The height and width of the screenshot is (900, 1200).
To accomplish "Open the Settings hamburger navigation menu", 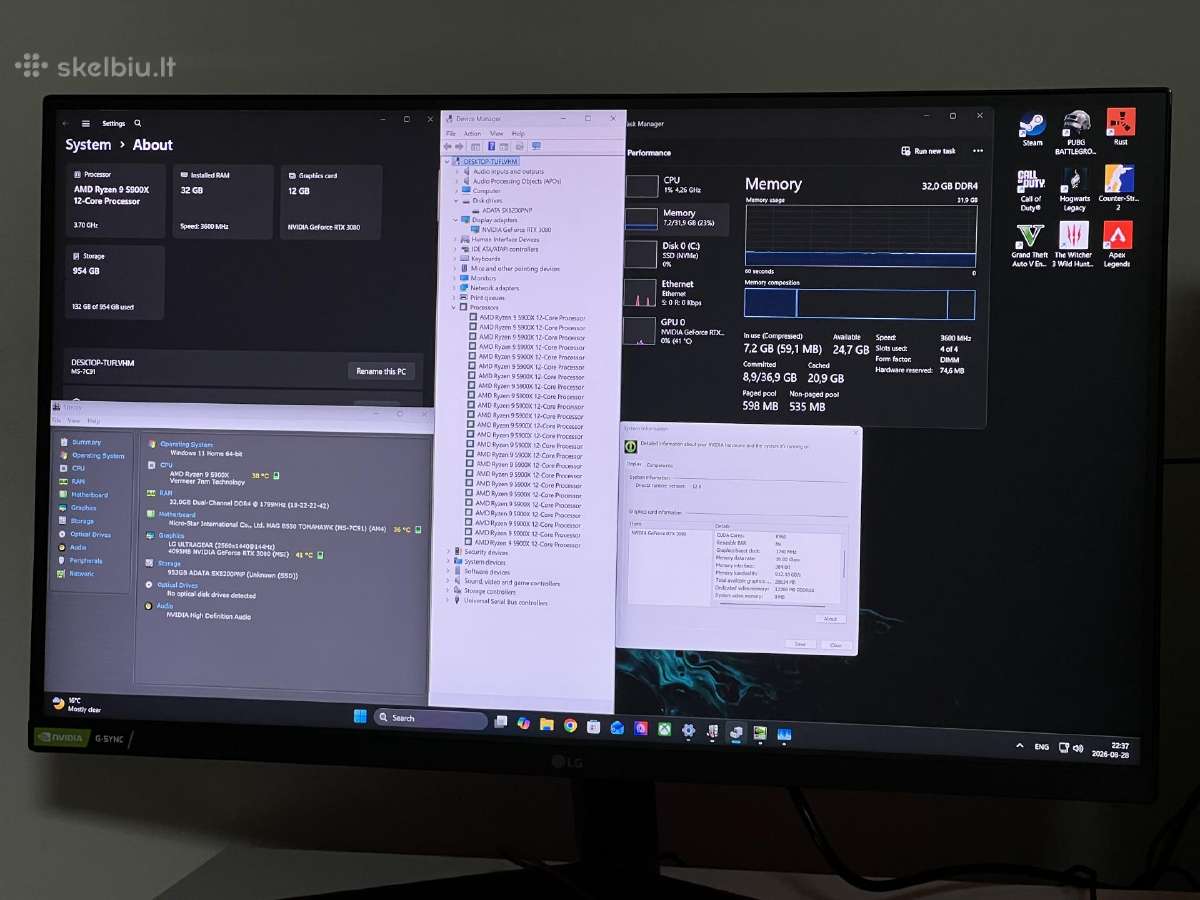I will pos(86,124).
